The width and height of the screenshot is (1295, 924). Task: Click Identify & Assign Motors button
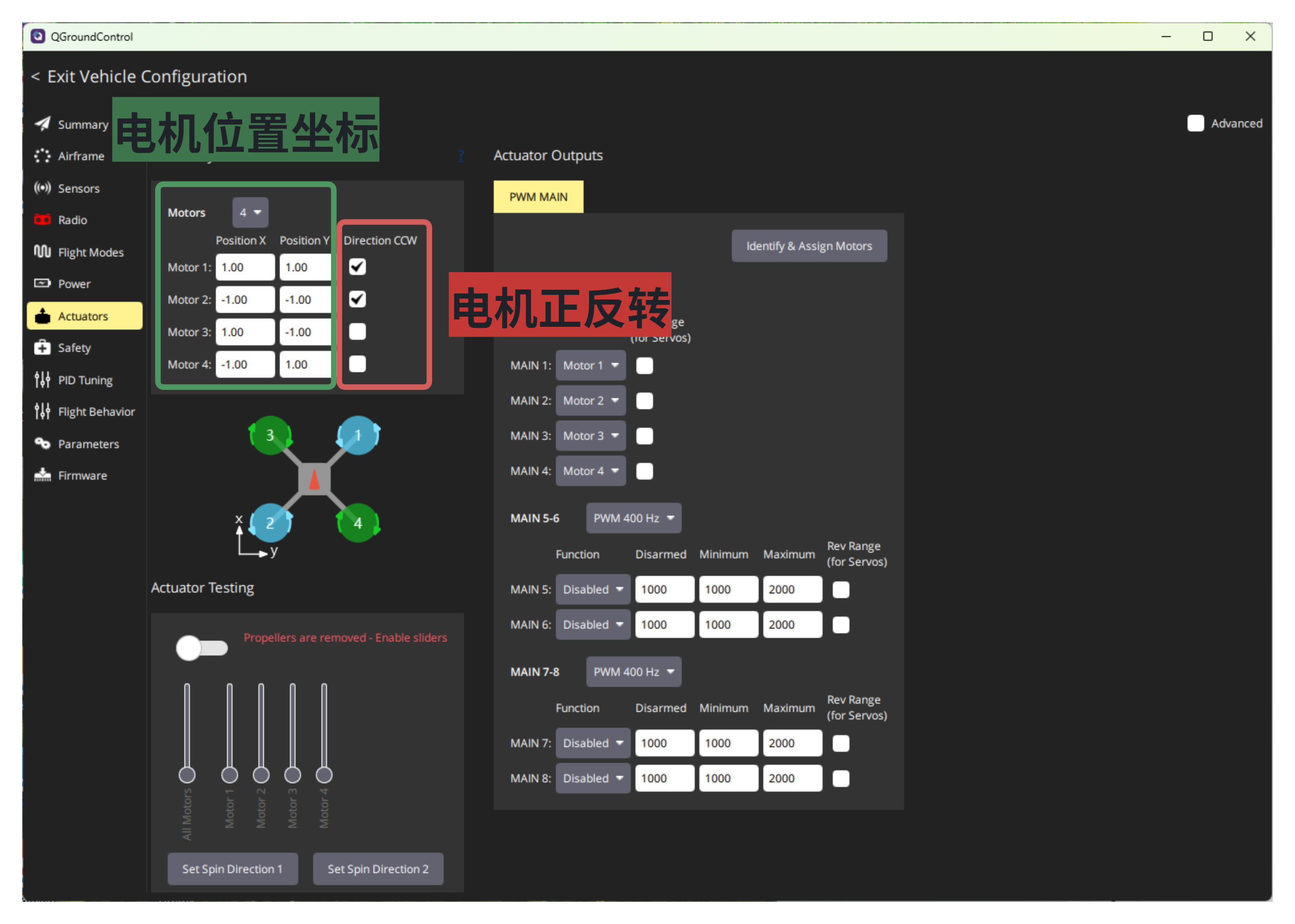(808, 246)
